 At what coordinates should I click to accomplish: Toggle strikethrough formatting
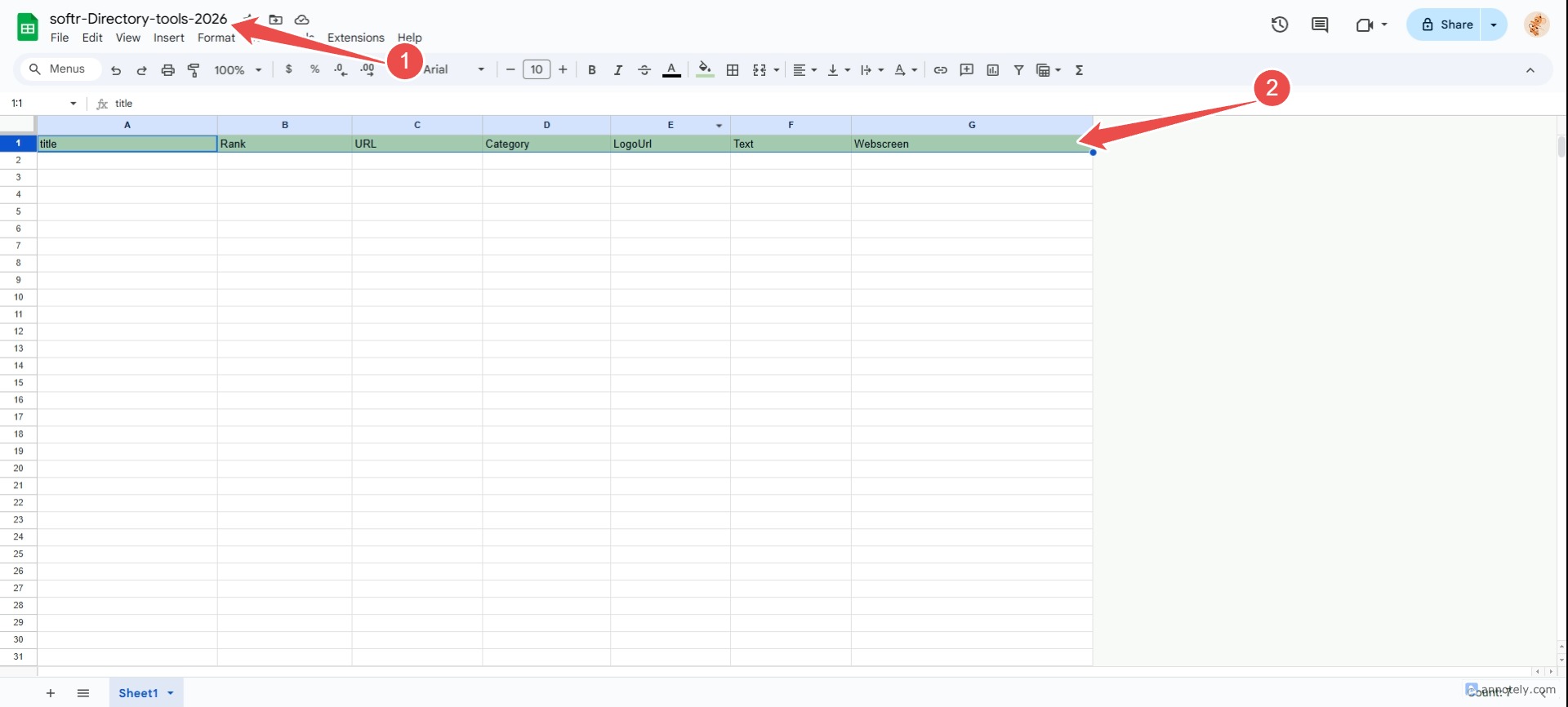coord(644,70)
